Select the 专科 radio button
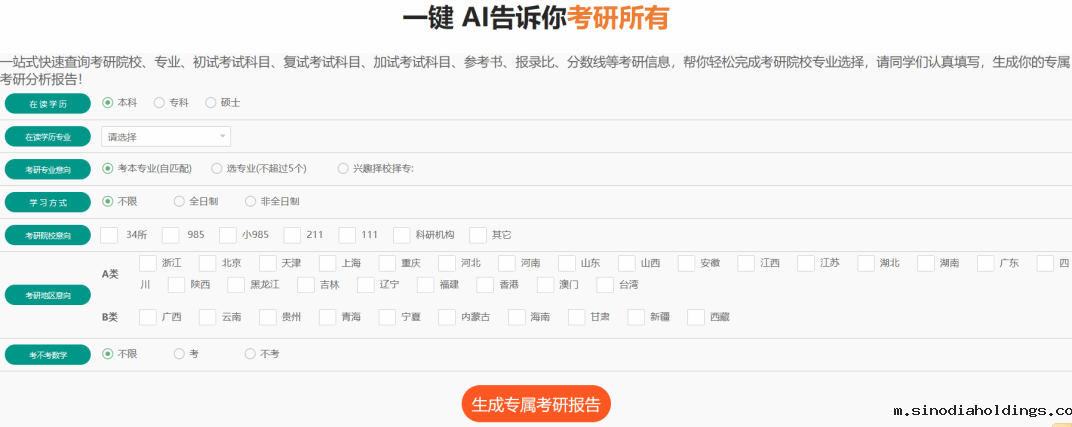 point(159,102)
